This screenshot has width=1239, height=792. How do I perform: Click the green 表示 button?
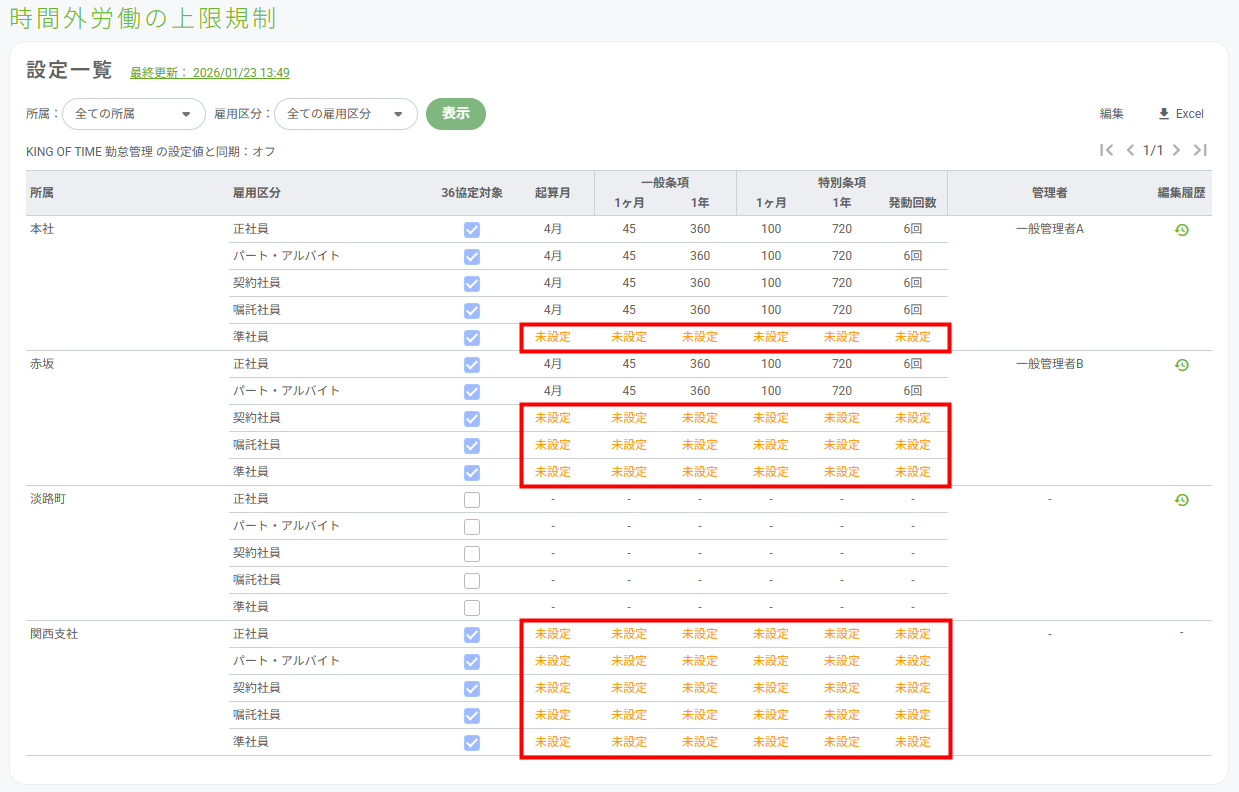point(456,114)
